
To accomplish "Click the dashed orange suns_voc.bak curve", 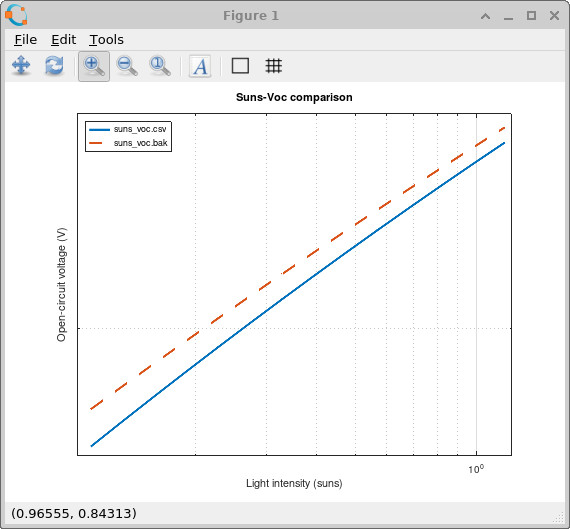I will 313,253.
